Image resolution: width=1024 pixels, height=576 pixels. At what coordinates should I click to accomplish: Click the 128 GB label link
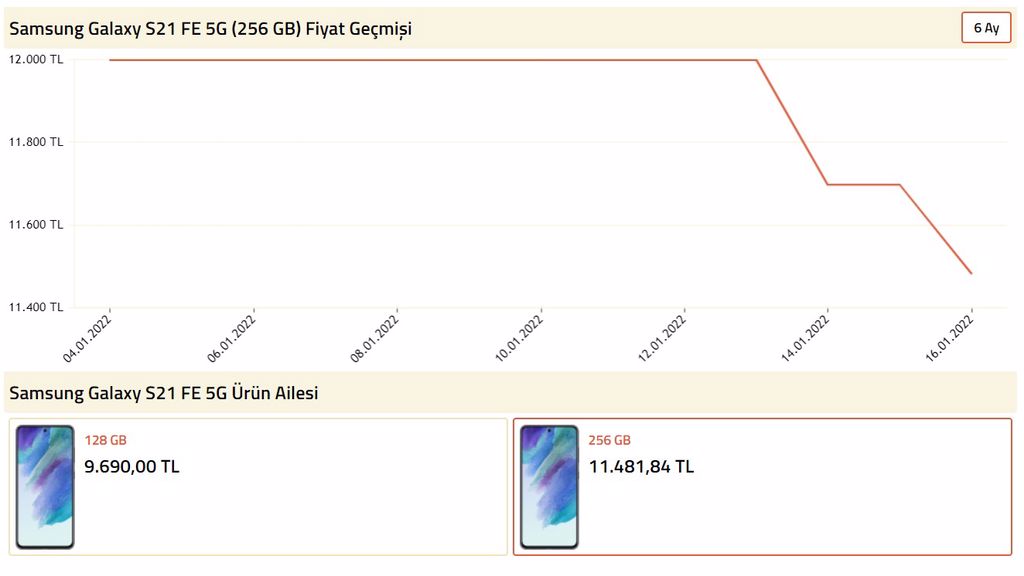105,440
